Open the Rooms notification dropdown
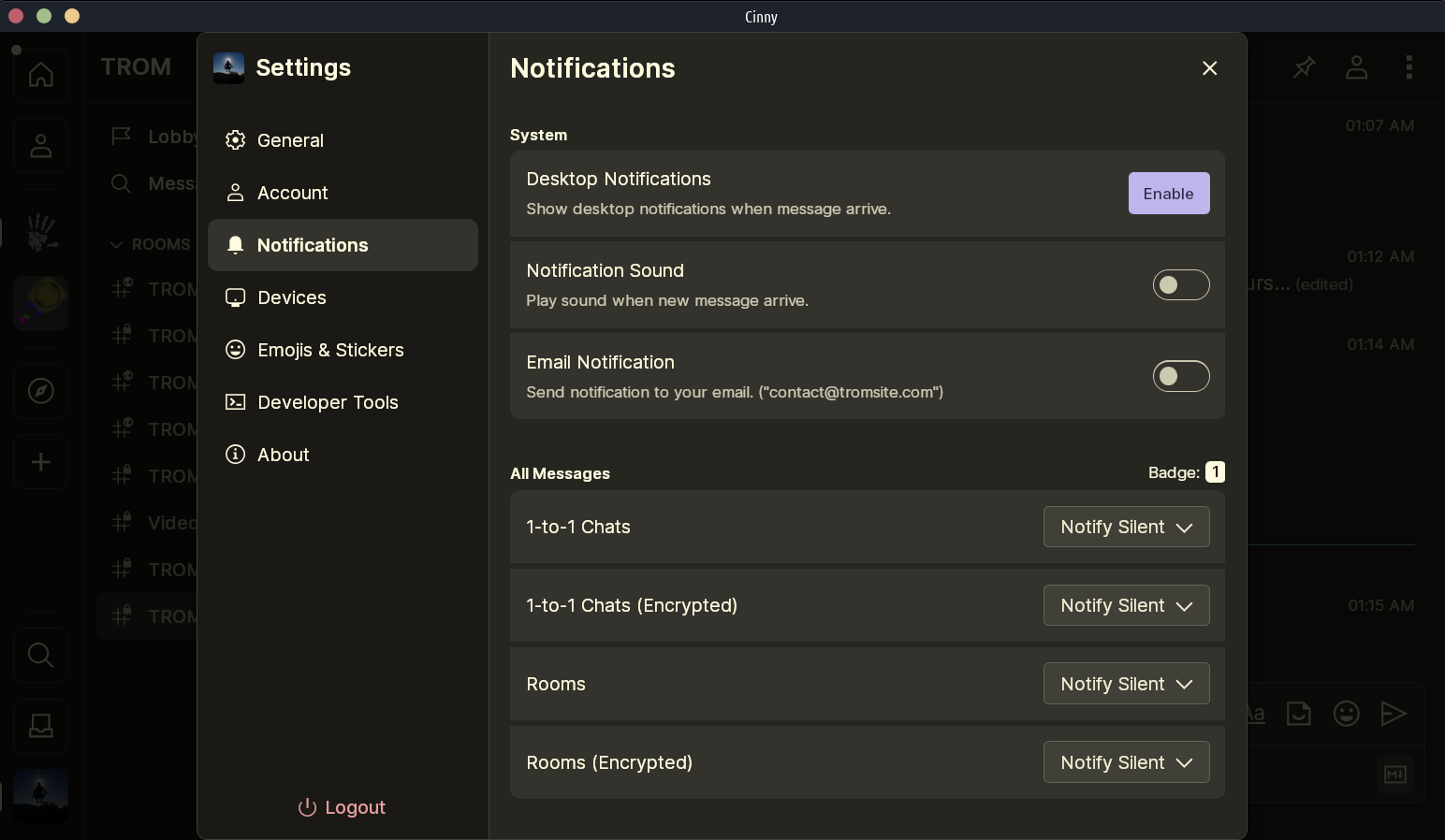The image size is (1445, 840). (1126, 684)
